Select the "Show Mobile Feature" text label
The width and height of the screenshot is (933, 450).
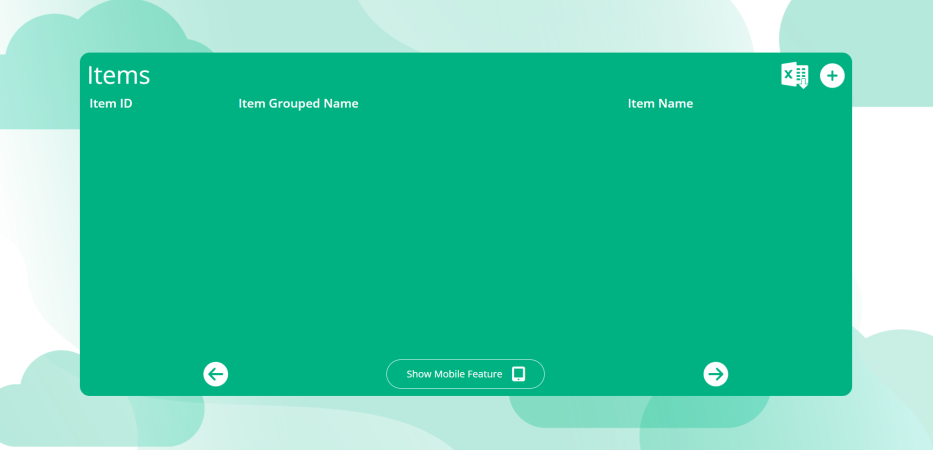[454, 374]
